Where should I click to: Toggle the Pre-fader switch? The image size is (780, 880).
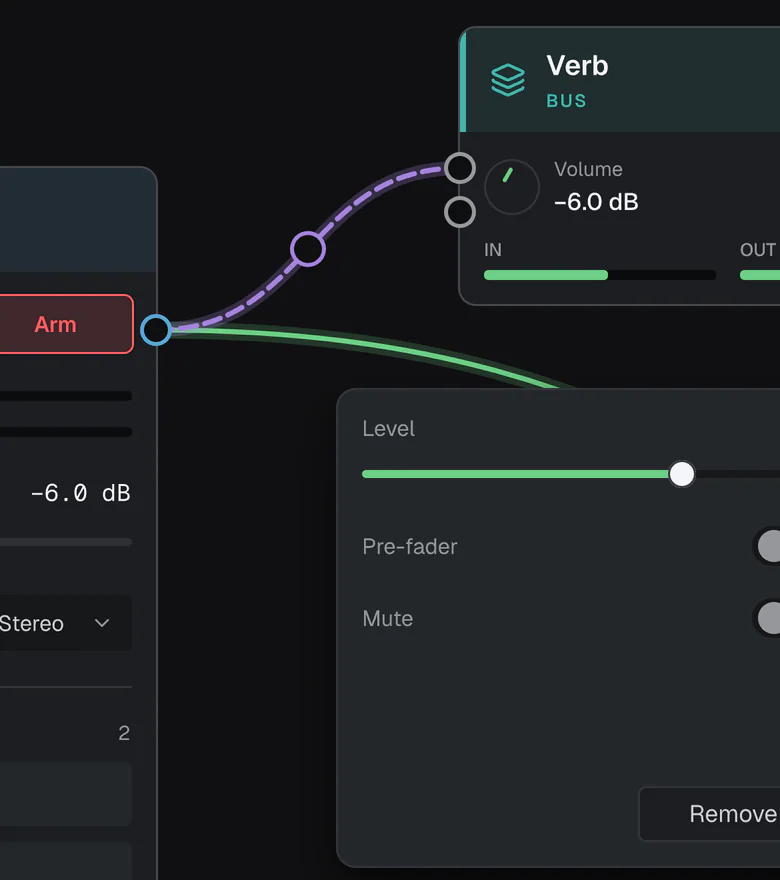pyautogui.click(x=767, y=546)
